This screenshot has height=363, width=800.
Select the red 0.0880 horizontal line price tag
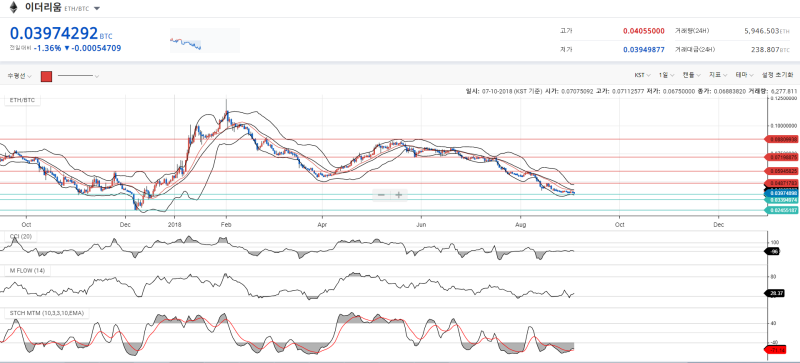pyautogui.click(x=782, y=139)
